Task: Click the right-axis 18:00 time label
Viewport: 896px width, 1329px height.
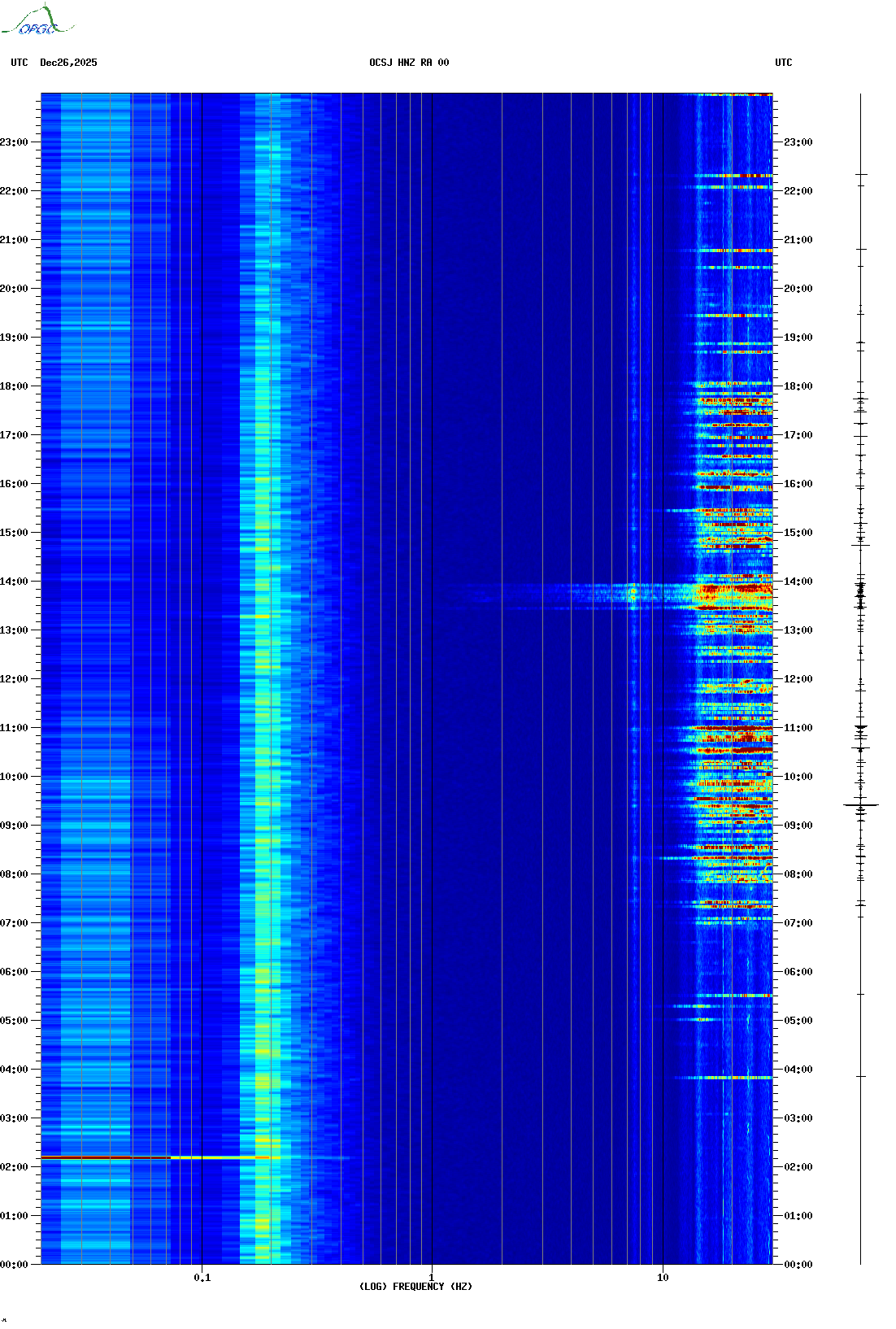Action: pos(798,386)
